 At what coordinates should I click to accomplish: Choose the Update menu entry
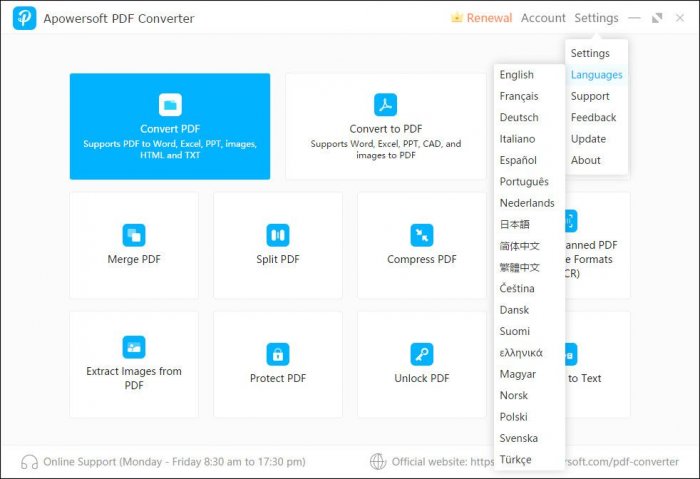coord(596,139)
